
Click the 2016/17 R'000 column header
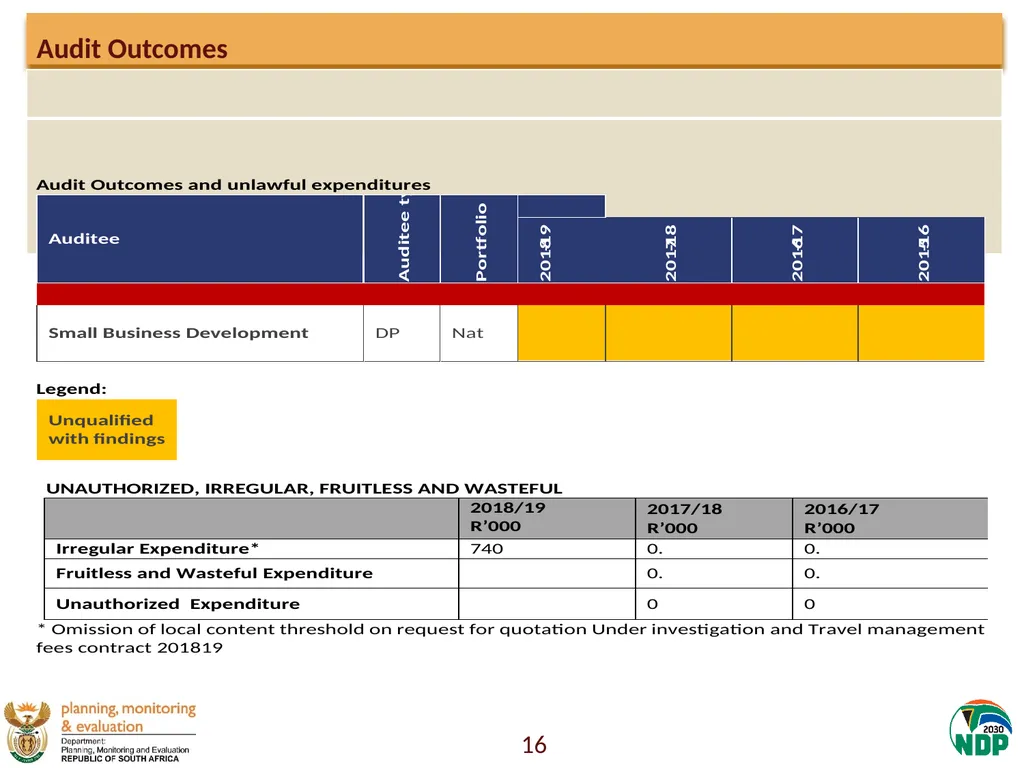coord(890,518)
